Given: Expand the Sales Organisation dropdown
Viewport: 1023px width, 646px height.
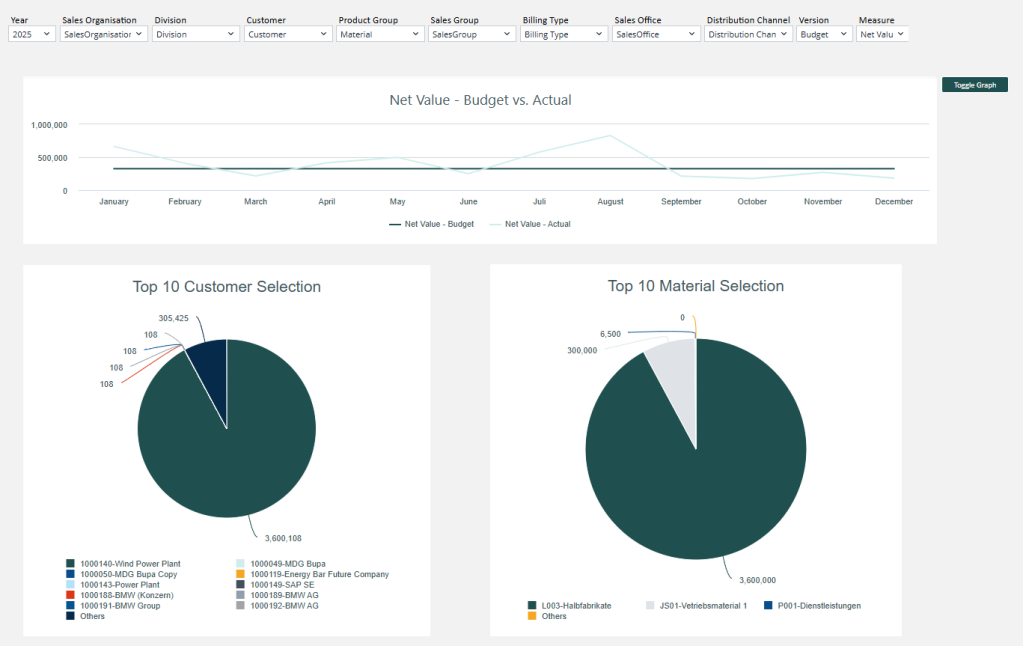Looking at the screenshot, I should coord(104,34).
